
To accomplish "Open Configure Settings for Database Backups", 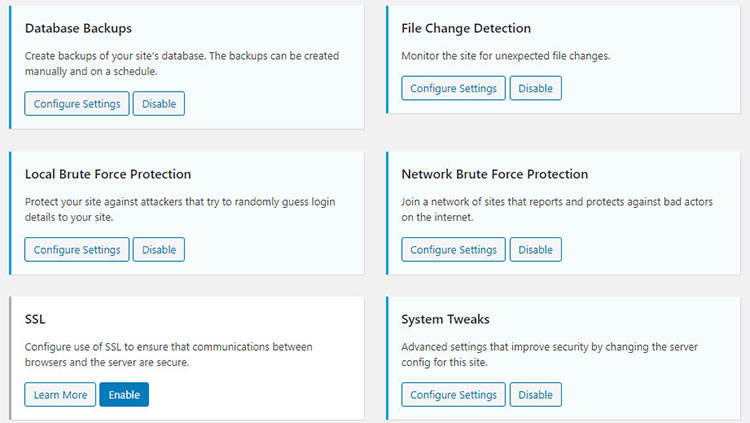I will pos(77,104).
